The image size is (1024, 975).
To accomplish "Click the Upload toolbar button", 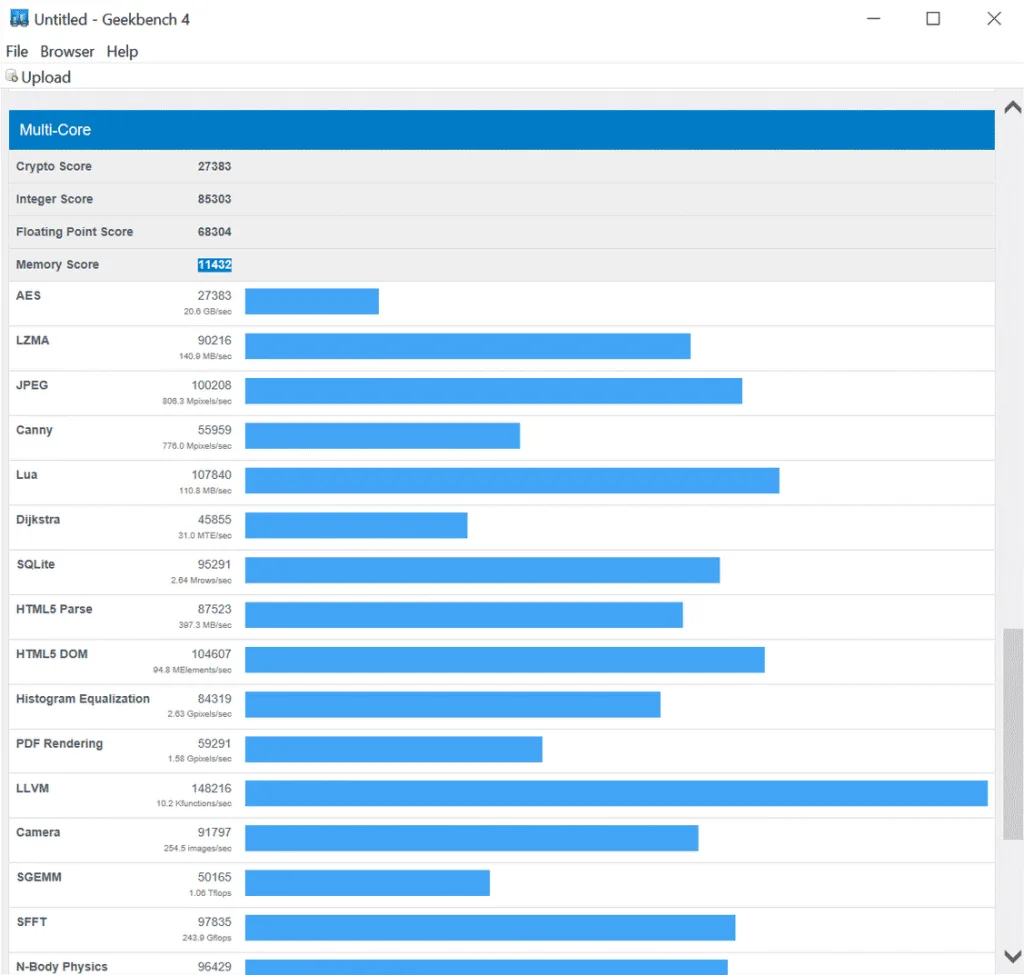I will 39,77.
